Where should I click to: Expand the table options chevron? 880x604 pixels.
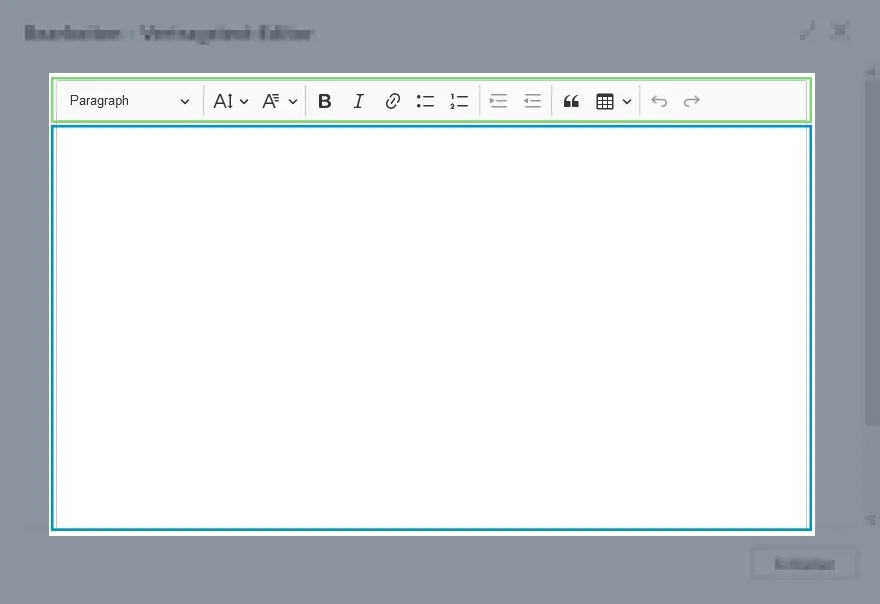pos(627,100)
